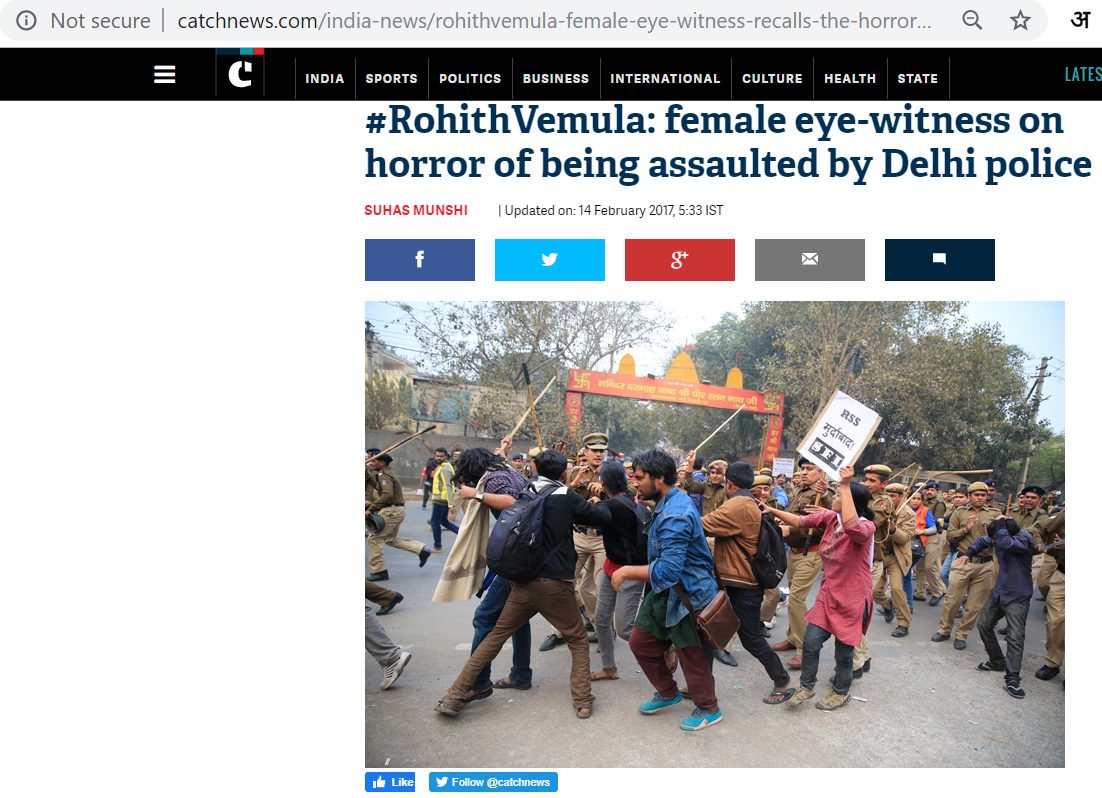Open author Suhas Munshi's page
Viewport: 1102px width, 798px height.
pyautogui.click(x=416, y=210)
